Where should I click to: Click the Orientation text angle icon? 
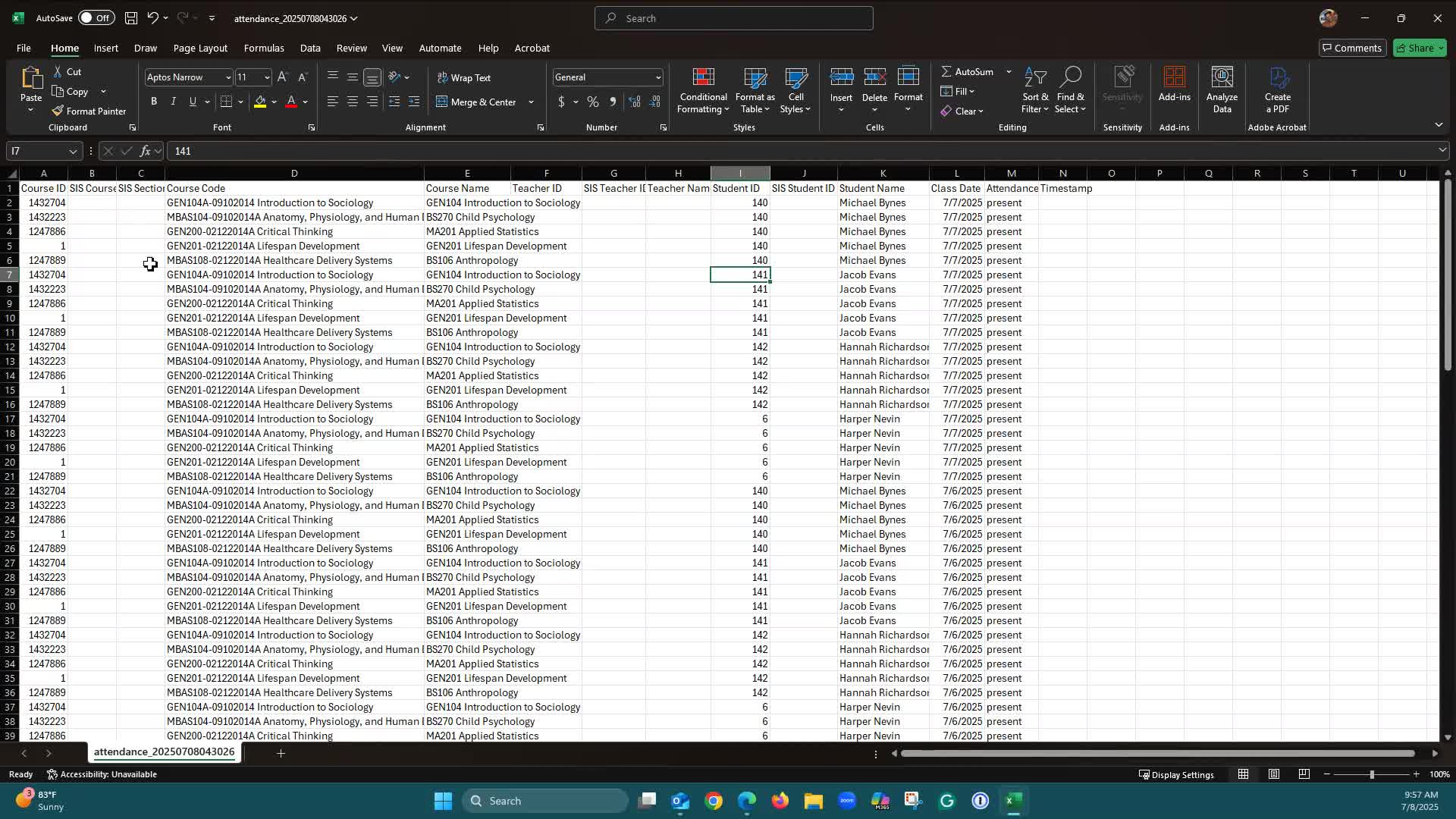click(x=394, y=77)
